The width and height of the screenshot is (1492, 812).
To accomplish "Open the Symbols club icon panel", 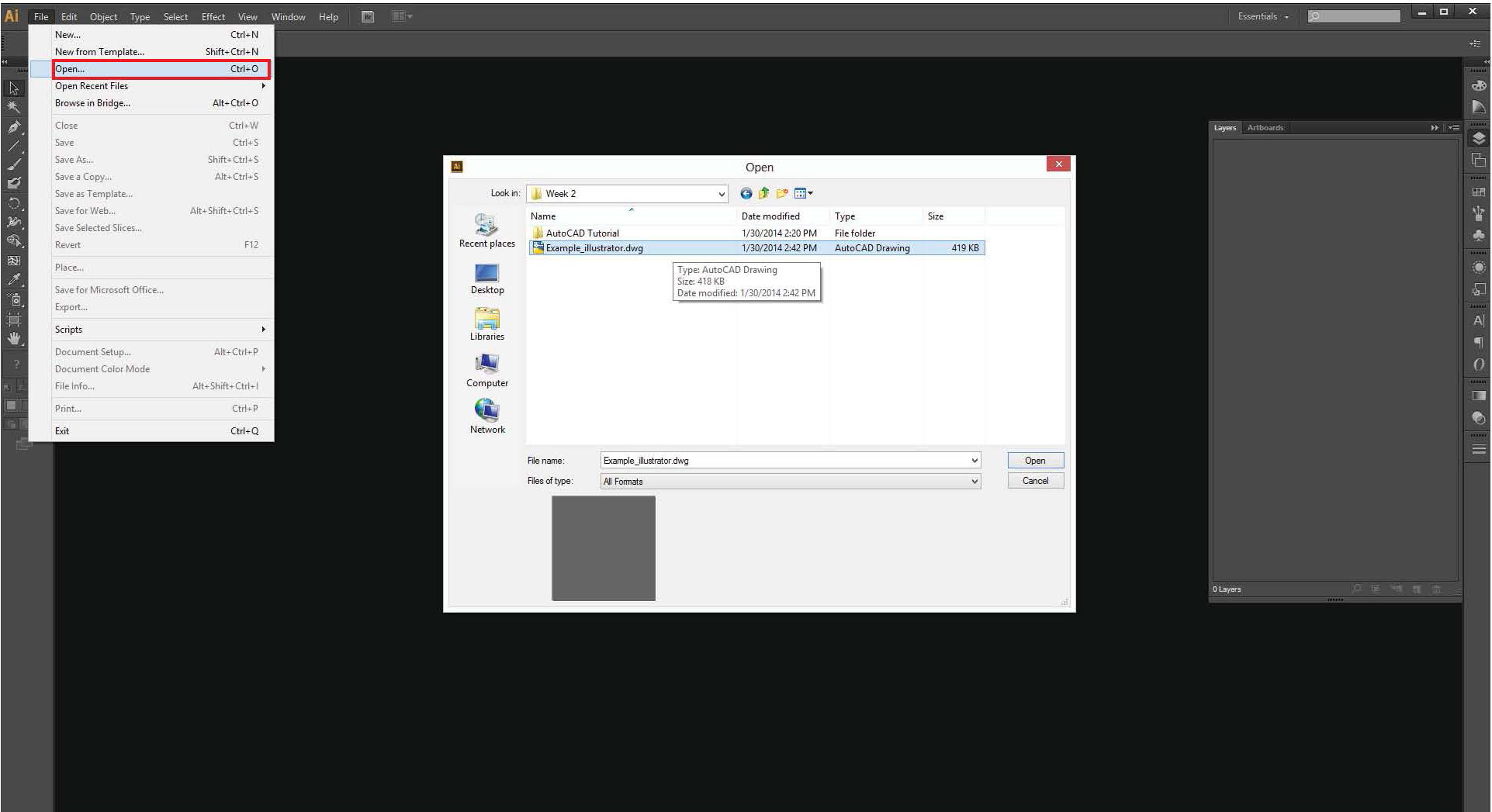I will click(x=1479, y=235).
